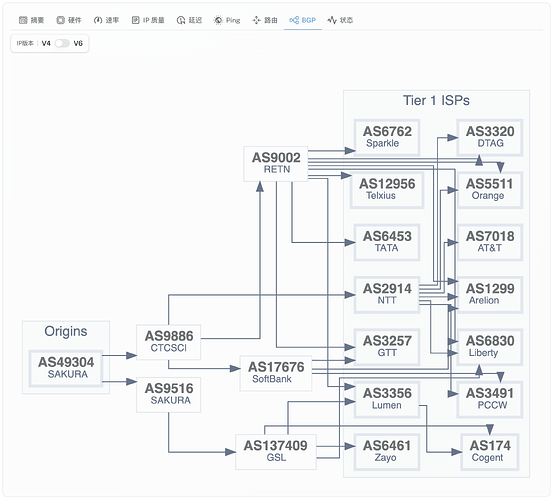Click the AS12956 Telxius node
Viewport: 553px width, 500px height.
coord(387,190)
